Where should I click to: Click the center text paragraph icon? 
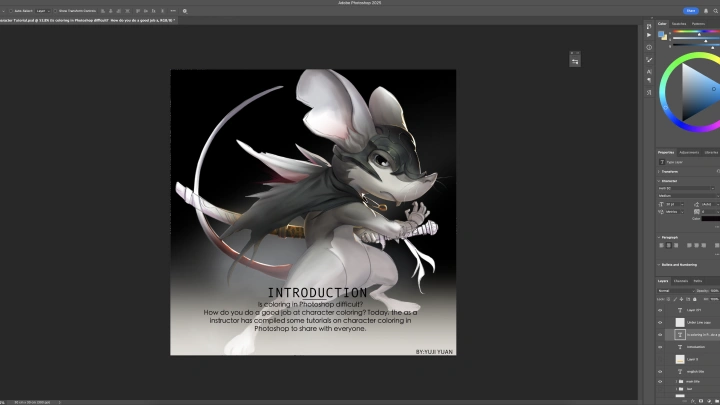click(669, 246)
